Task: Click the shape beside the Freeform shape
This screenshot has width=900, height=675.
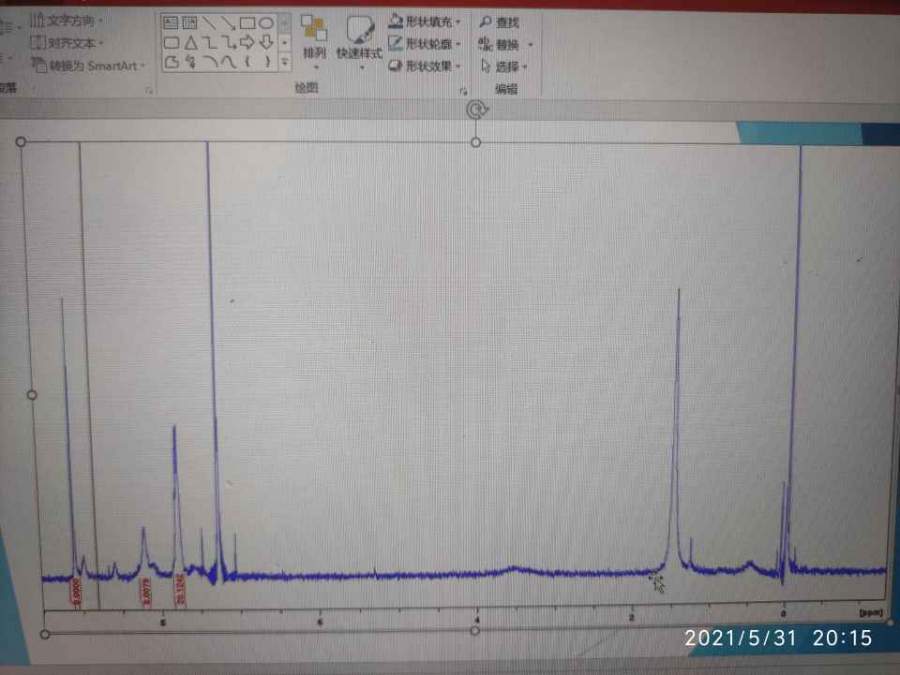Action: coord(191,61)
